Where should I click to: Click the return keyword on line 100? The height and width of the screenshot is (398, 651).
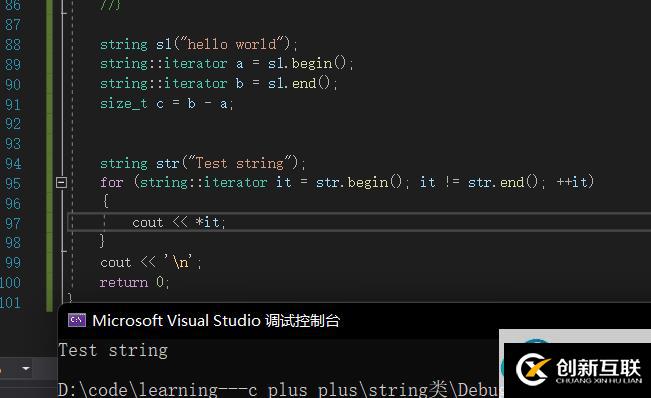coord(124,283)
